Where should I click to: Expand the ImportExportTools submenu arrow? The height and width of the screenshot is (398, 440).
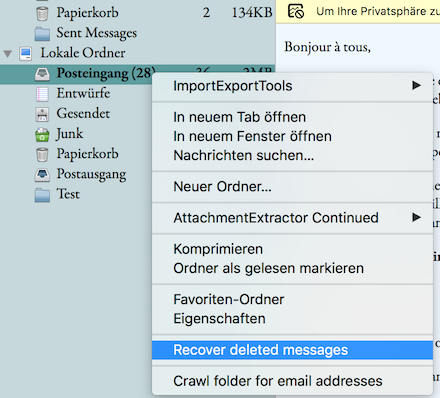click(x=416, y=85)
